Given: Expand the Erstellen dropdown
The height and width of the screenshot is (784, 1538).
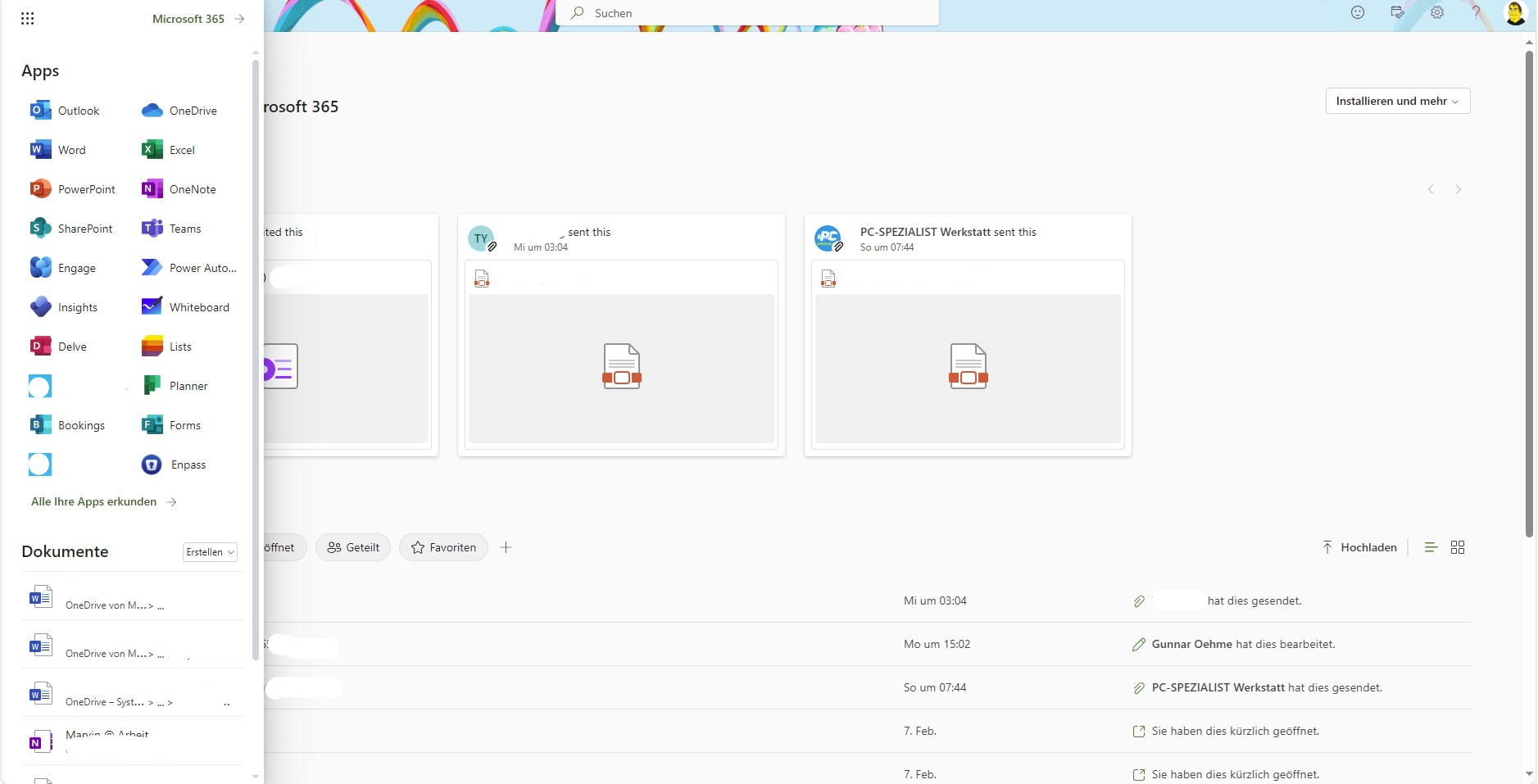Looking at the screenshot, I should pos(210,552).
